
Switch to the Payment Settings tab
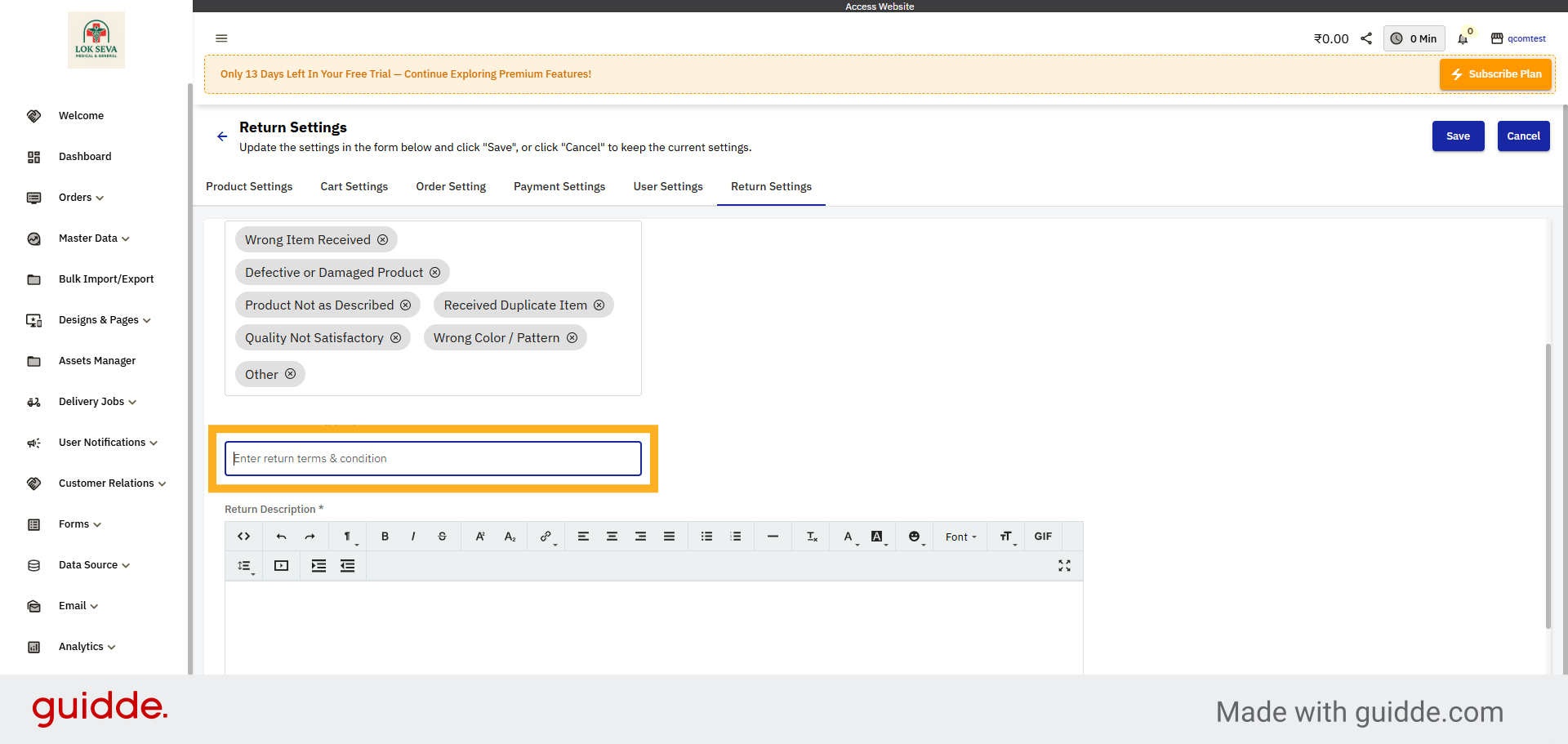(559, 186)
